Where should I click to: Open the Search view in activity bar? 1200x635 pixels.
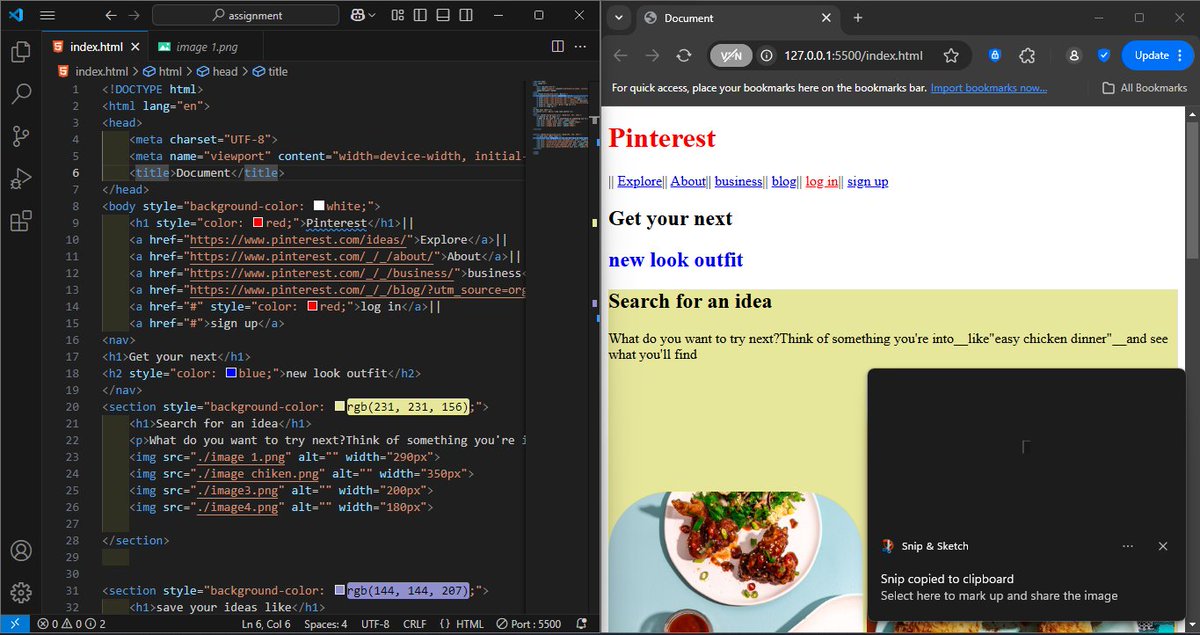pos(21,94)
